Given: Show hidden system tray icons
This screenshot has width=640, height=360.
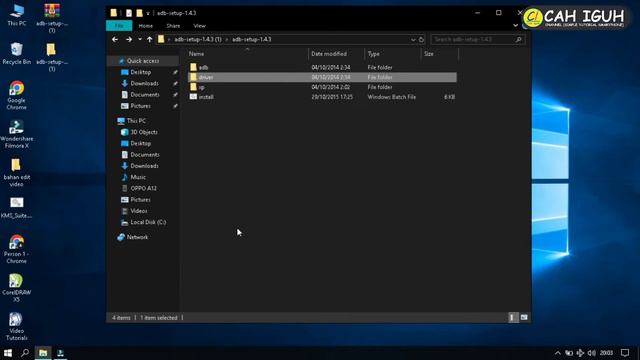Looking at the screenshot, I should pyautogui.click(x=558, y=353).
